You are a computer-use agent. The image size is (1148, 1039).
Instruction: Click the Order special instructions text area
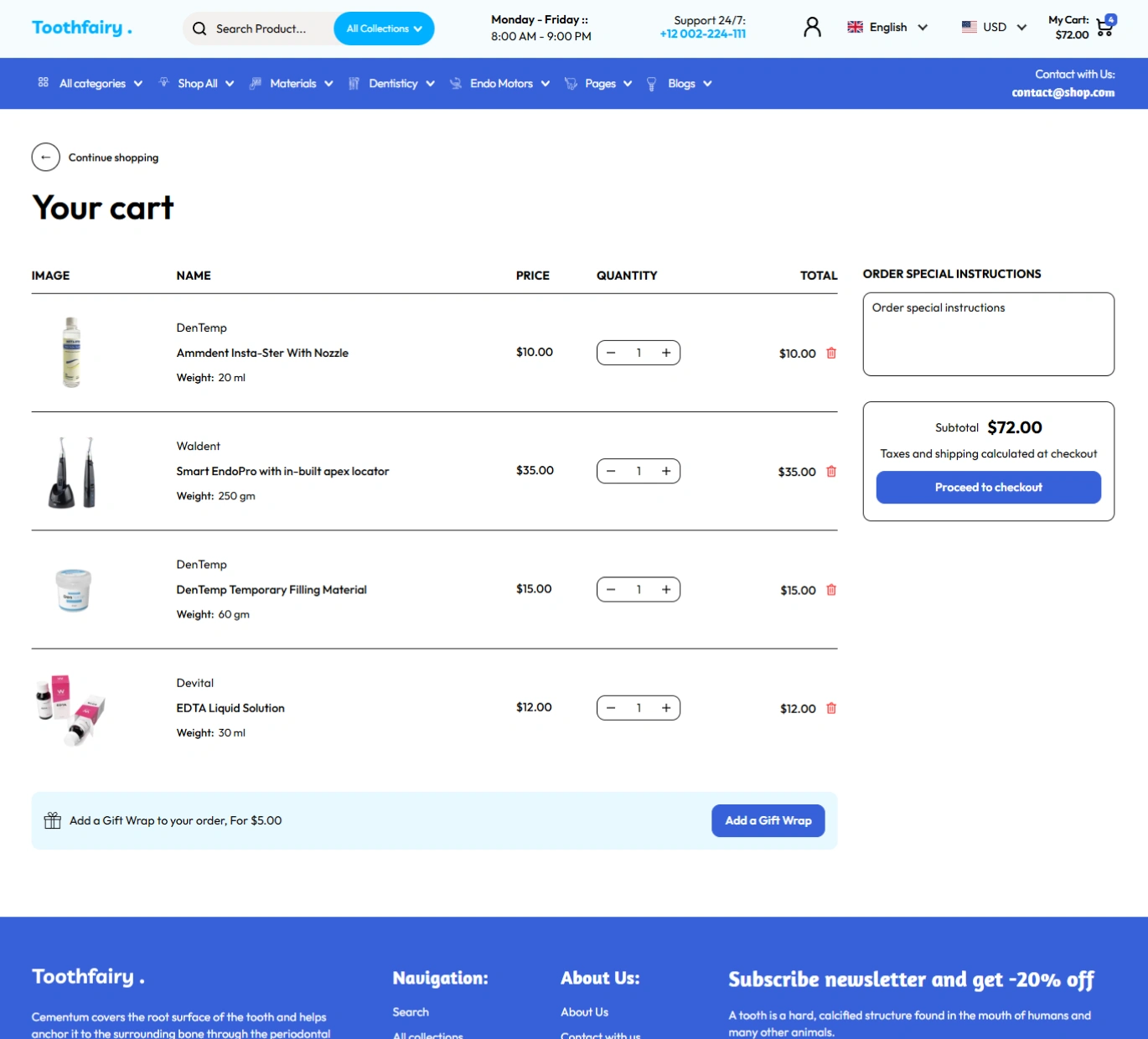pos(989,334)
